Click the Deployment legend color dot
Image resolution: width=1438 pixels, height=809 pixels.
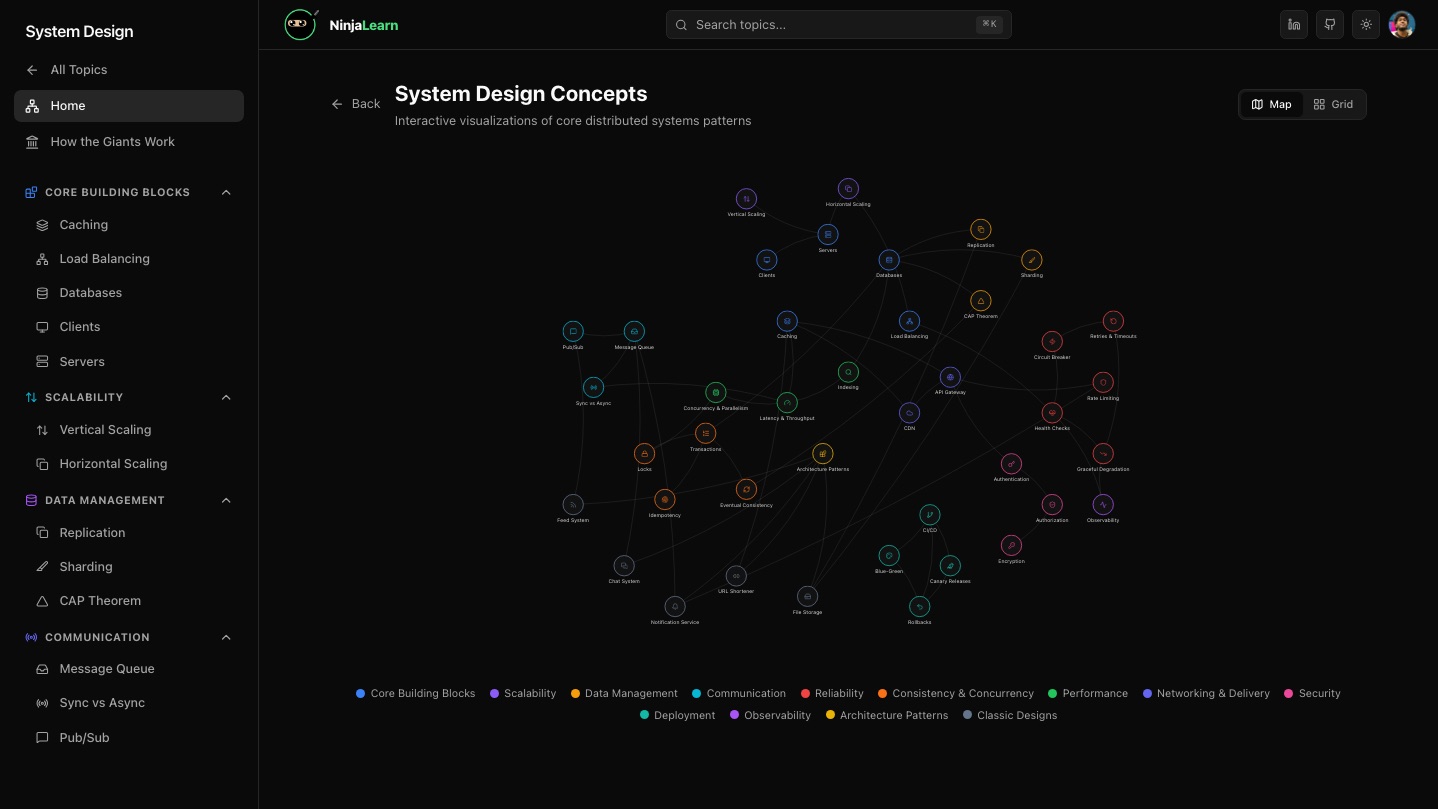coord(645,715)
